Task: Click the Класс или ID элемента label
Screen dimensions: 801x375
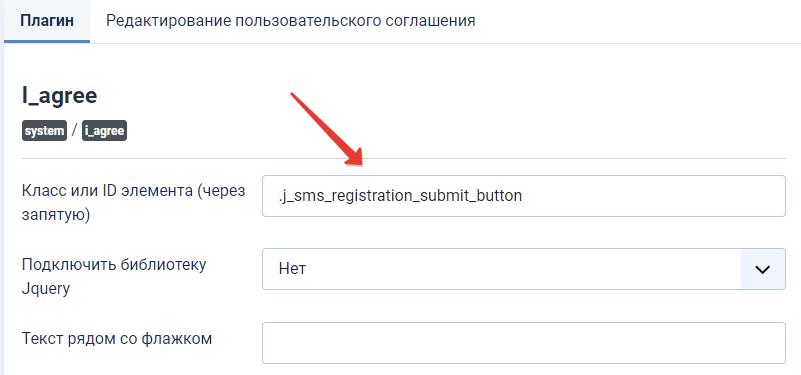Action: coord(134,203)
